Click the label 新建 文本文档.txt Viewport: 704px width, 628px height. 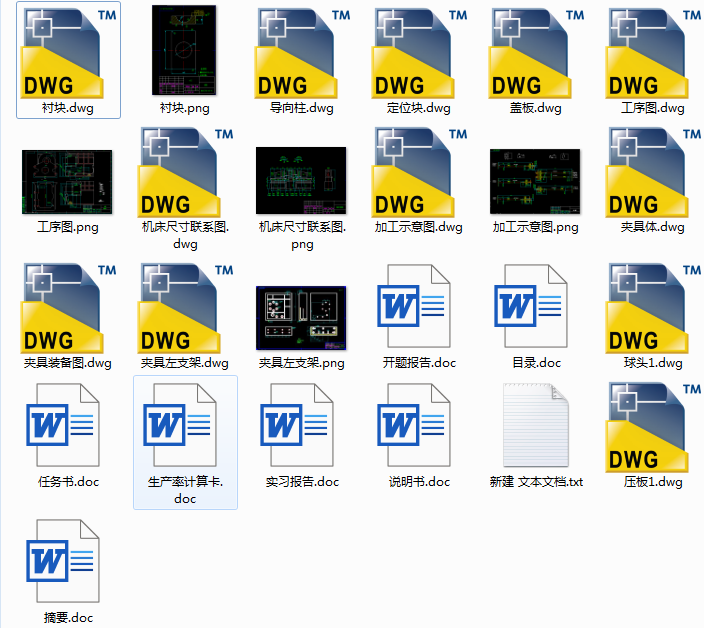536,482
